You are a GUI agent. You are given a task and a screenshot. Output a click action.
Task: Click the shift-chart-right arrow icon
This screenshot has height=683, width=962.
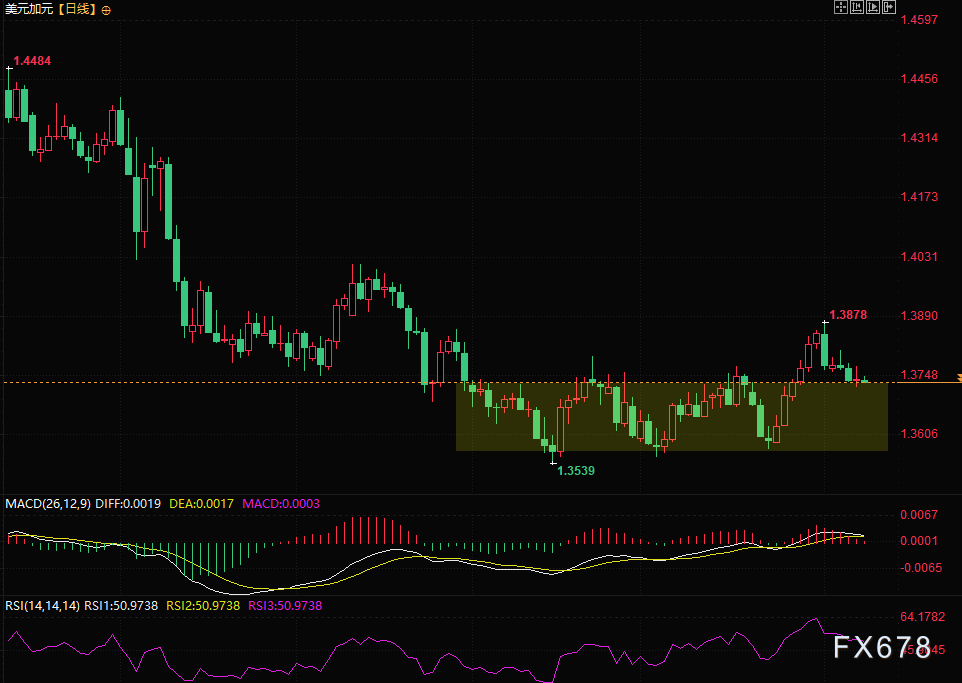891,8
